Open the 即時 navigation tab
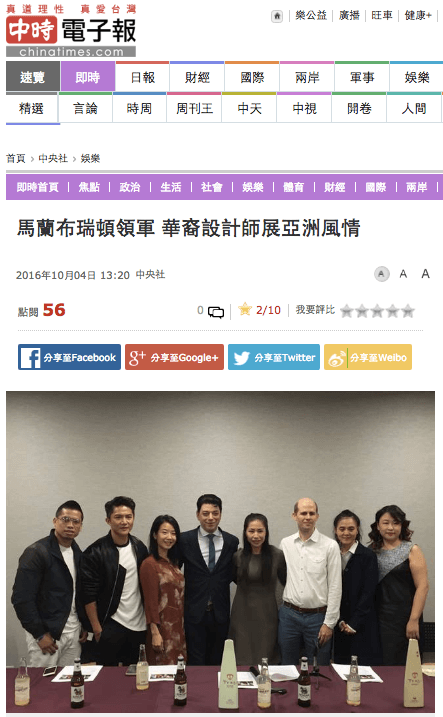Image resolution: width=443 pixels, height=717 pixels. pos(87,77)
